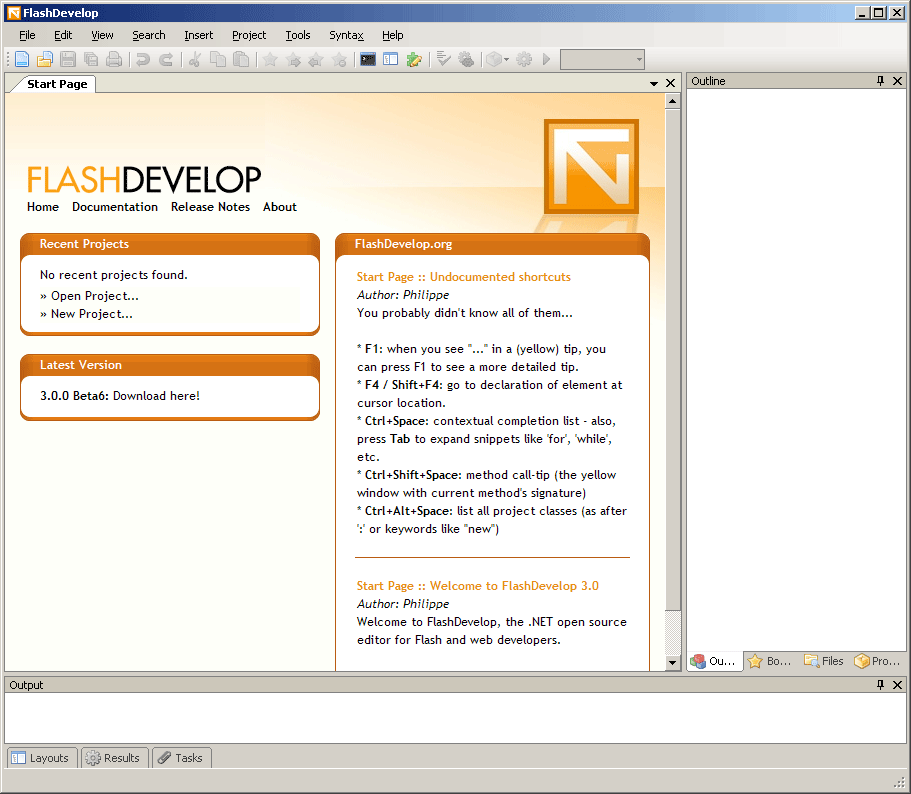Open the Syntax menu

(x=346, y=35)
